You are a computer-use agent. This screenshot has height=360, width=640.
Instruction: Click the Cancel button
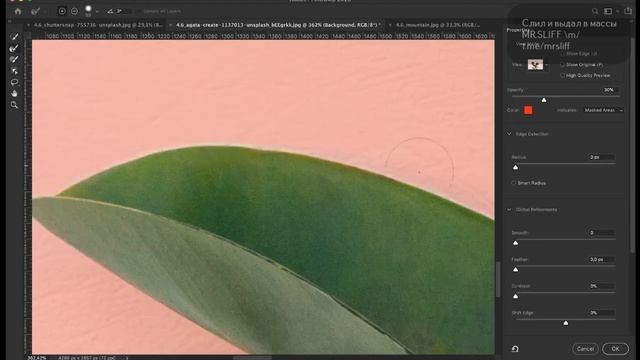click(x=585, y=349)
